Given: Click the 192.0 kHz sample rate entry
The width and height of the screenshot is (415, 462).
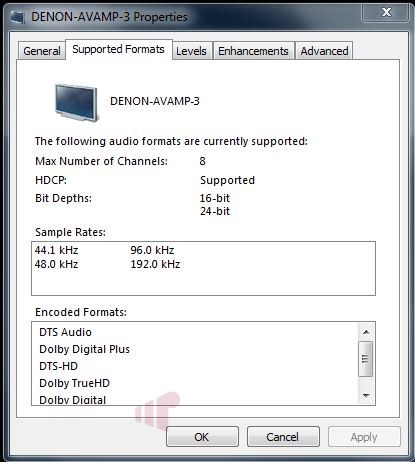Looking at the screenshot, I should (x=155, y=264).
